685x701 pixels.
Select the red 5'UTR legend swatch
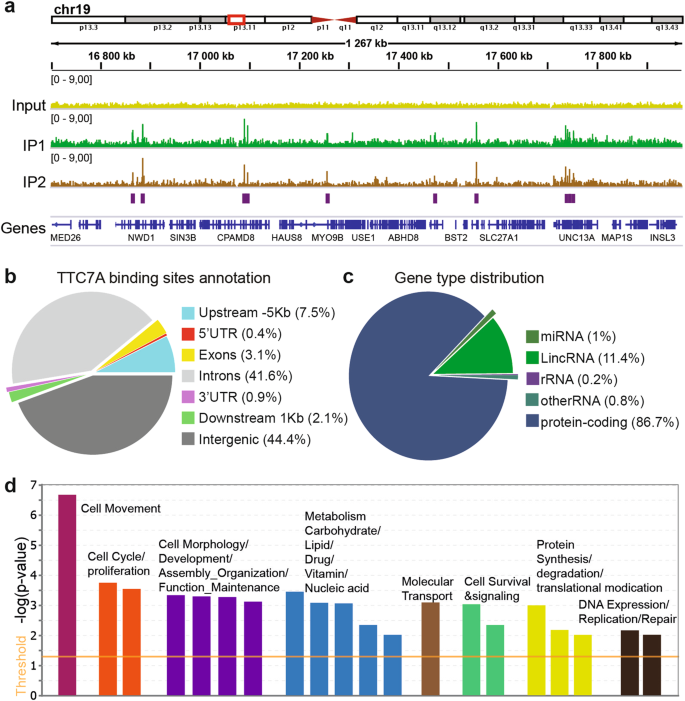pyautogui.click(x=188, y=334)
